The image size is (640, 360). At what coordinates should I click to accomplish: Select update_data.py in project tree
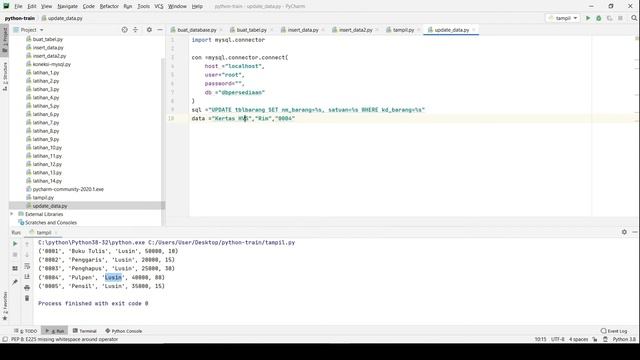(50, 206)
